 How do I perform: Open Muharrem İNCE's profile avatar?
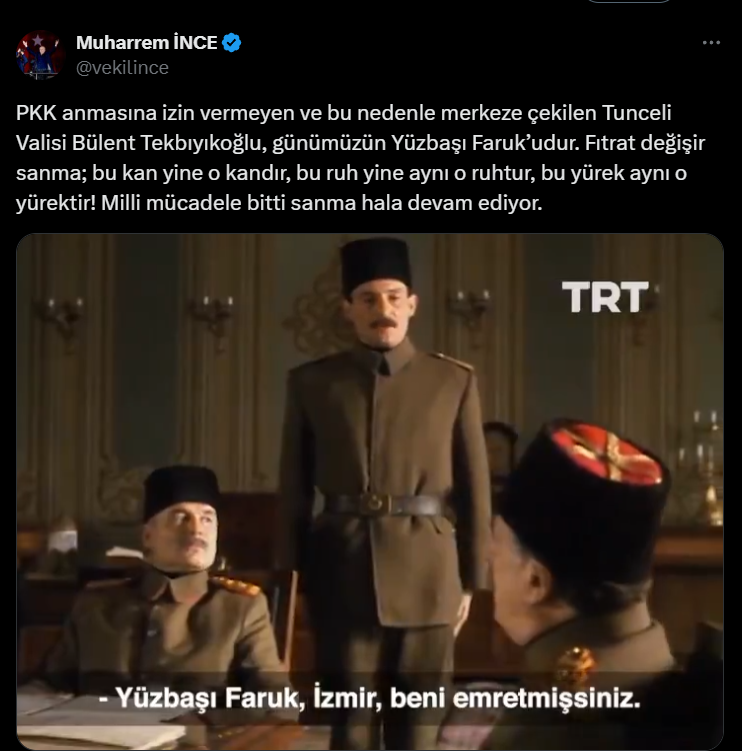[40, 55]
